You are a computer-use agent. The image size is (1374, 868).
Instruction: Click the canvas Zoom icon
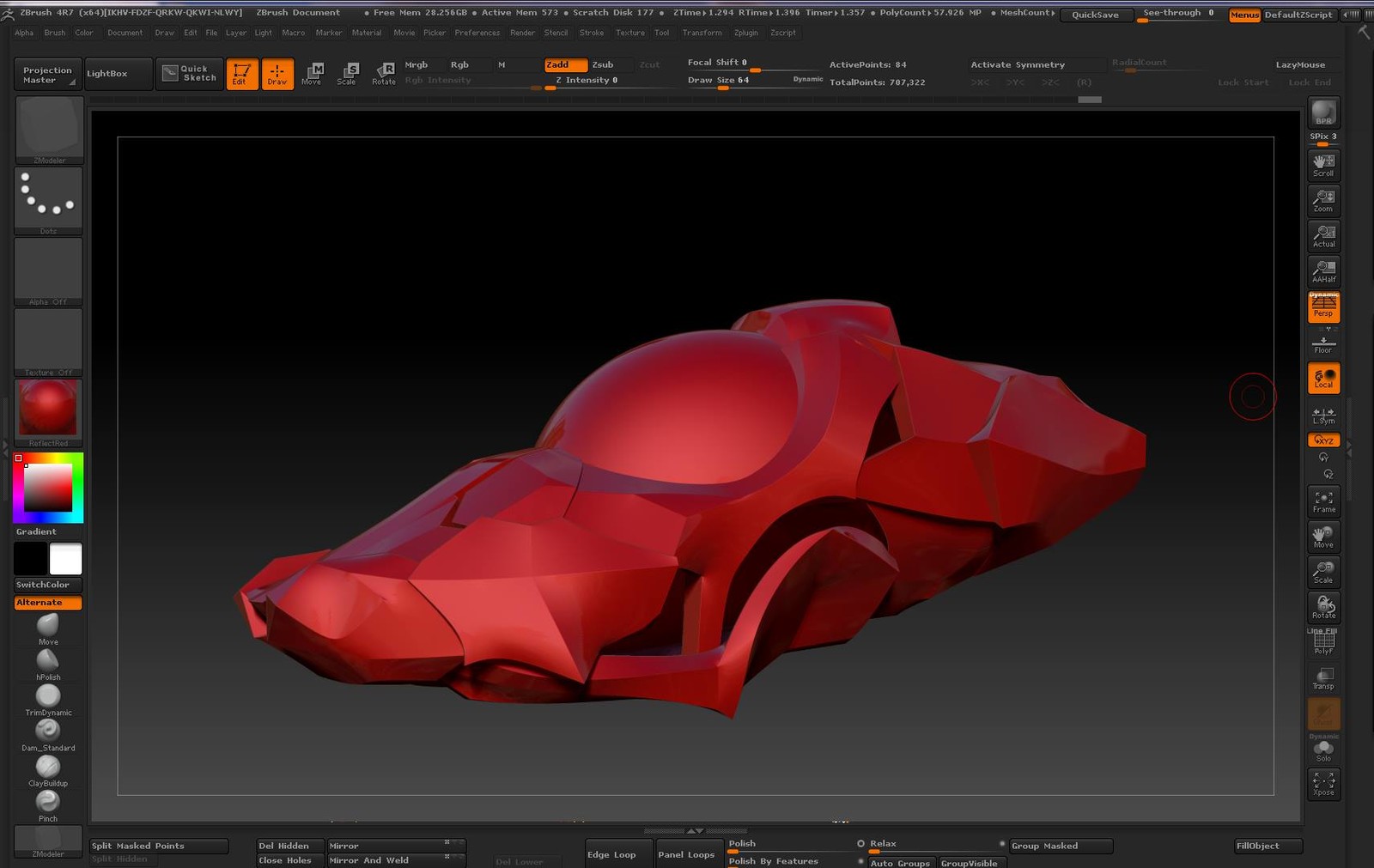1323,200
